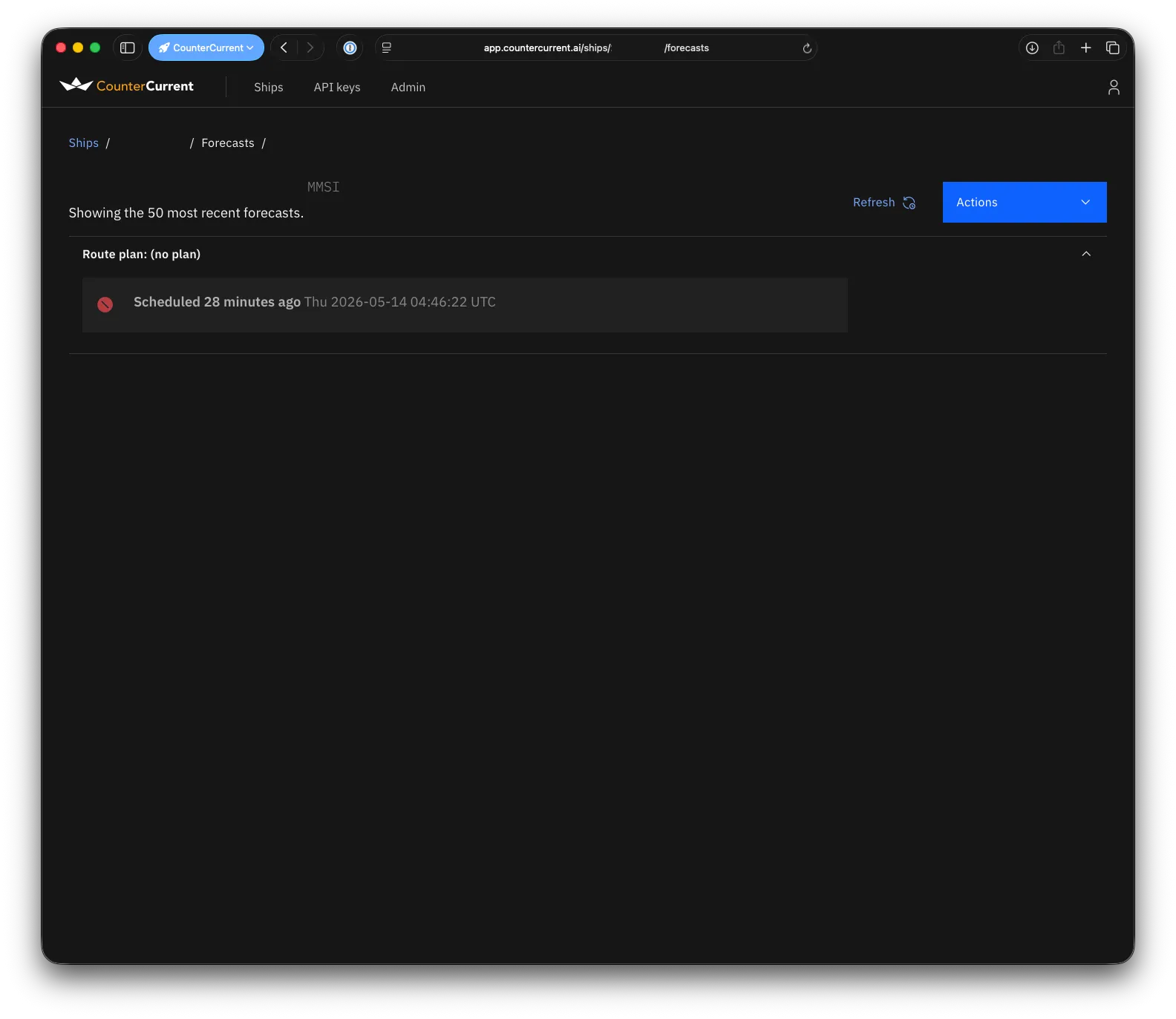1176x1019 pixels.
Task: Go forward with the browser forward arrow
Action: [x=310, y=47]
